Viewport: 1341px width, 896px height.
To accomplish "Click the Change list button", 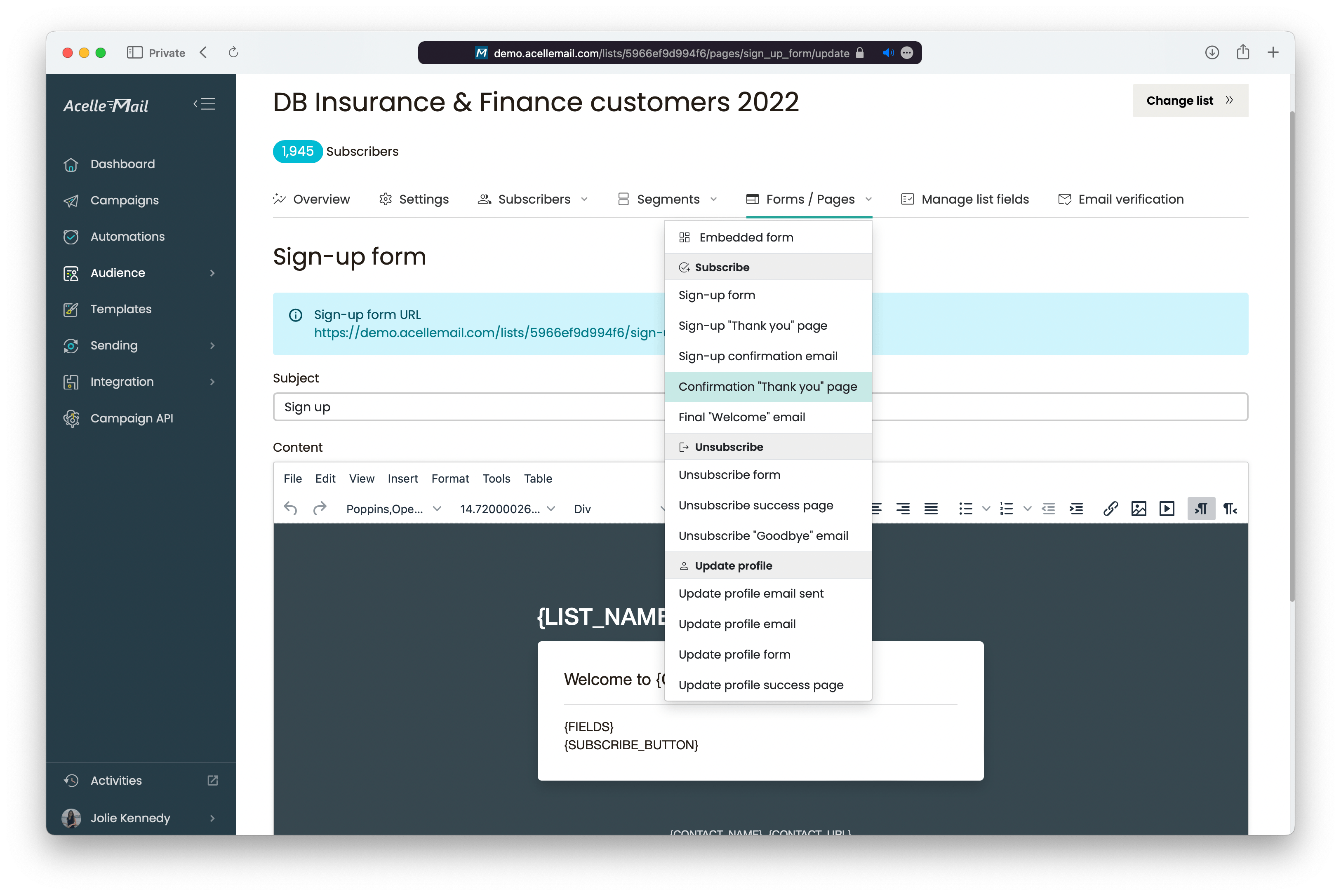I will [1190, 101].
